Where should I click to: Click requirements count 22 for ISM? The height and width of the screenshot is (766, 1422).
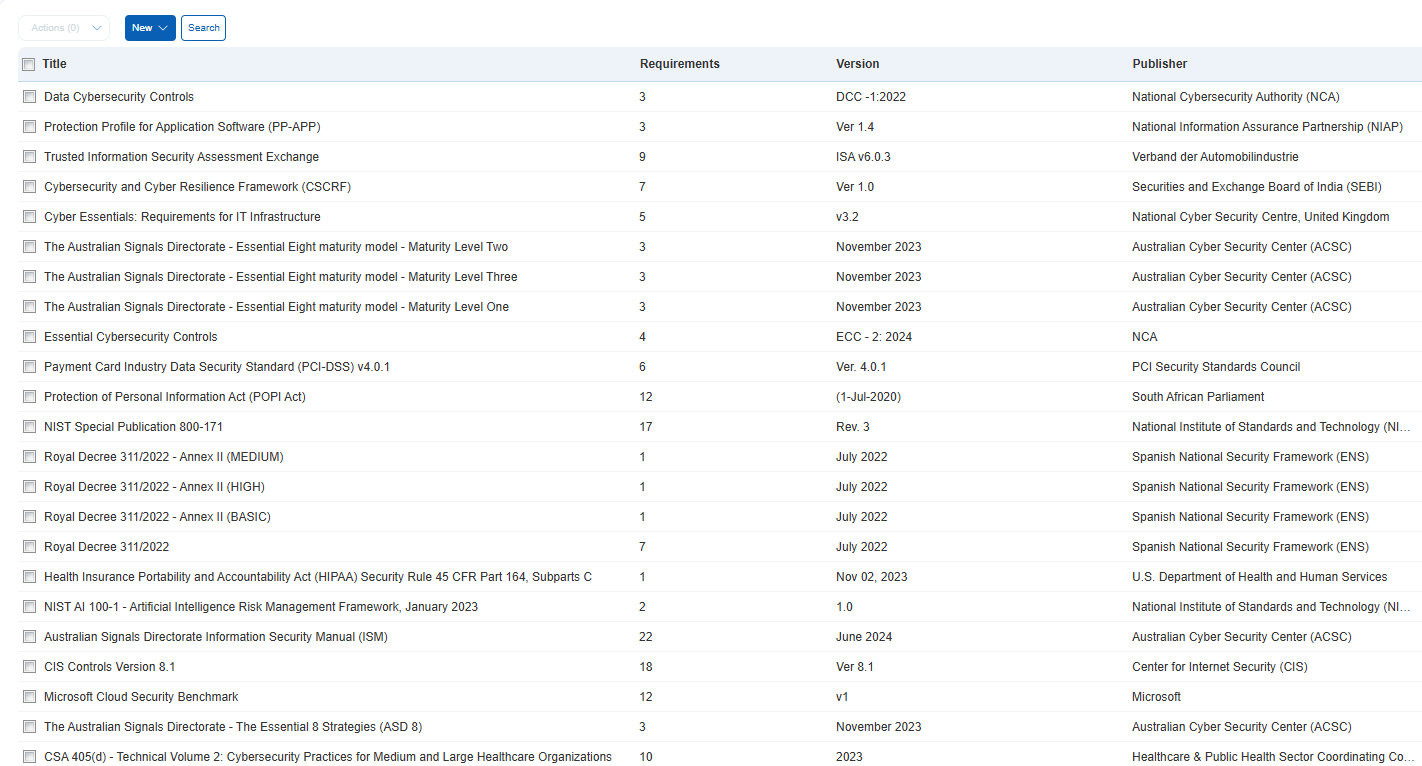pyautogui.click(x=646, y=637)
